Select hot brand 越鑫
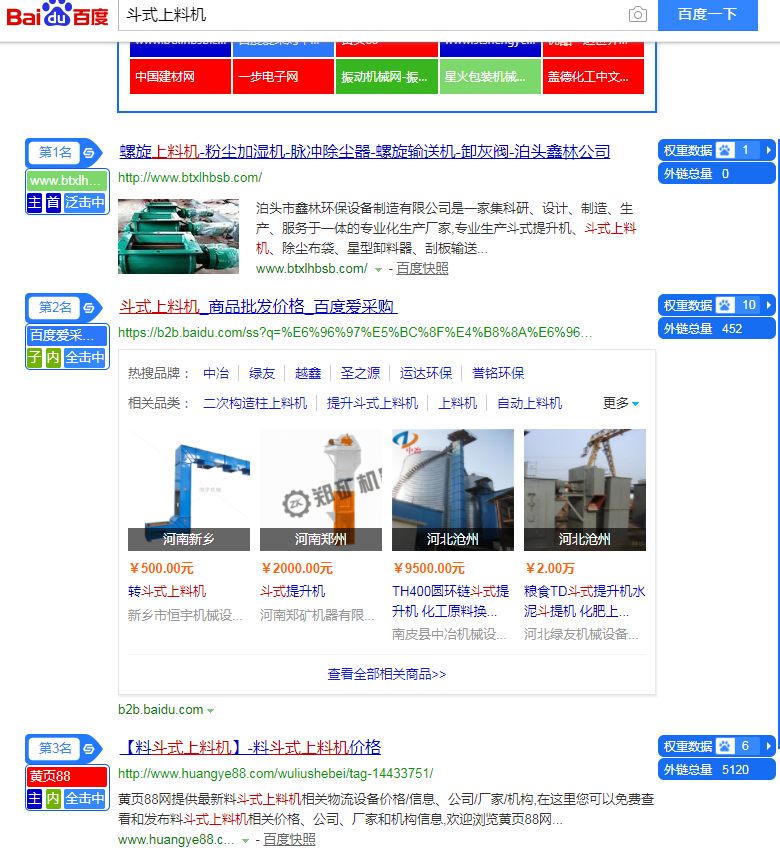 coord(308,373)
